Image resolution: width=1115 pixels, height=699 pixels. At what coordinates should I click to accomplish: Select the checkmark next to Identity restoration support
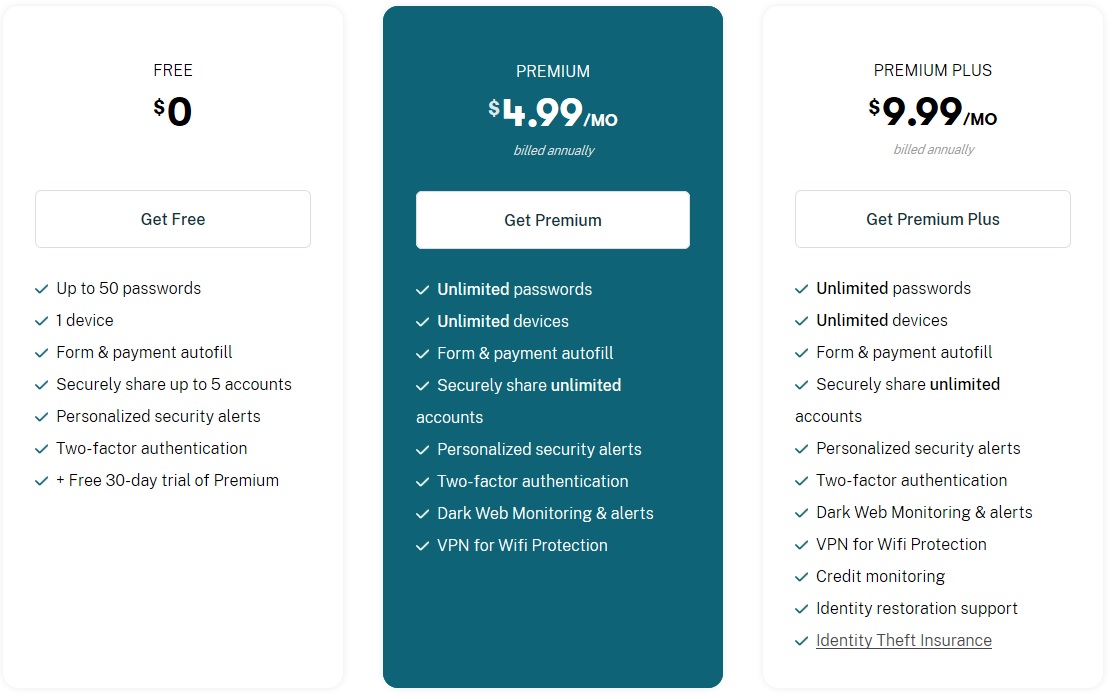coord(802,608)
